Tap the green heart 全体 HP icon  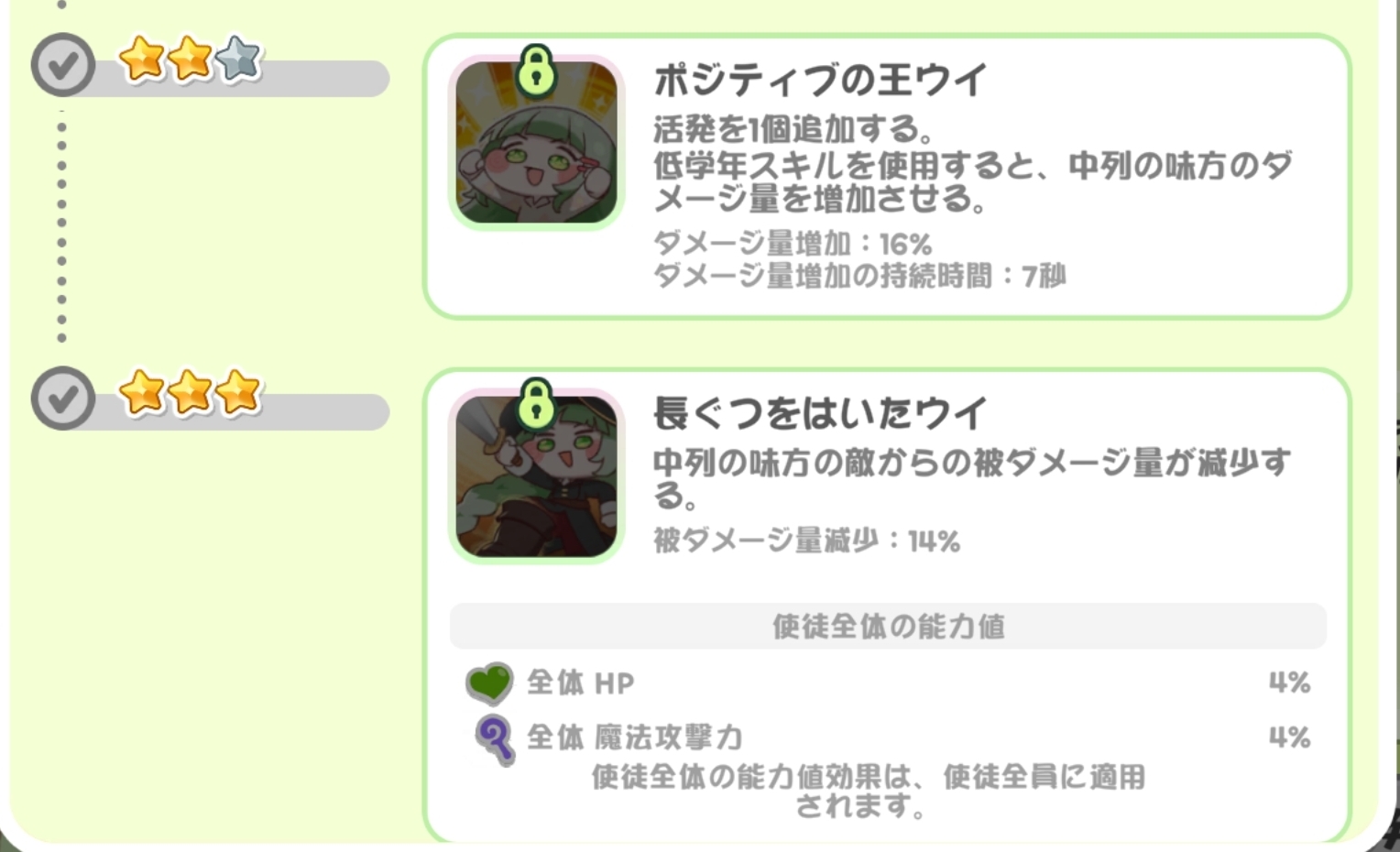488,683
